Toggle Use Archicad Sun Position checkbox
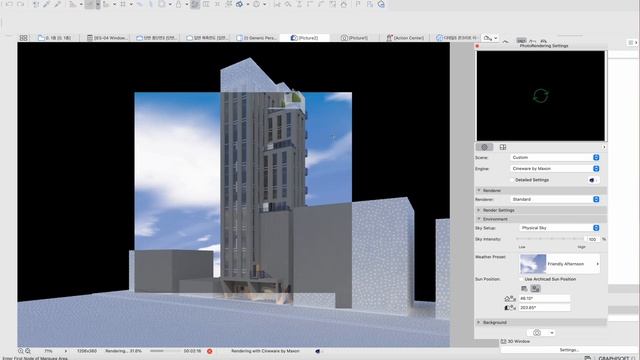This screenshot has height=360, width=640. pos(521,279)
